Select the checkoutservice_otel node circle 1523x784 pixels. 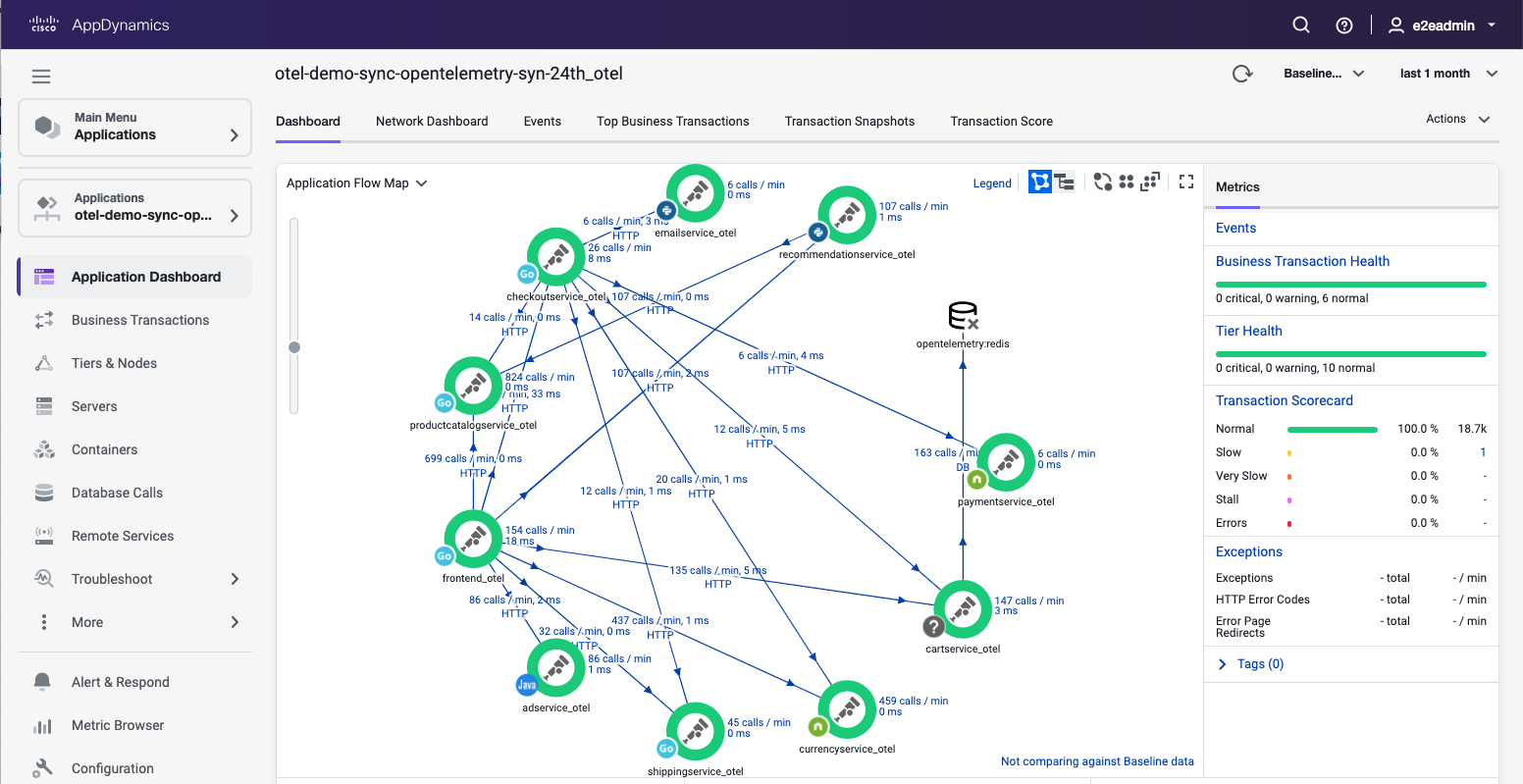click(556, 256)
